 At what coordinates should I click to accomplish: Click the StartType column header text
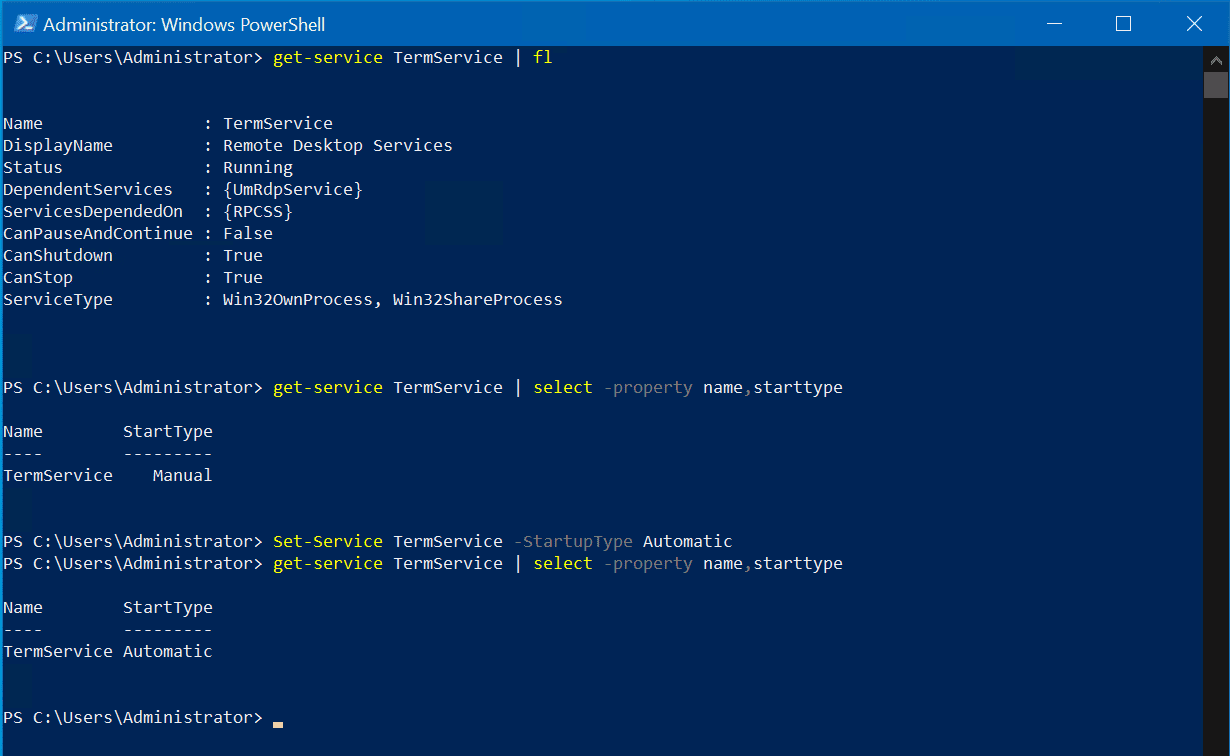click(167, 431)
